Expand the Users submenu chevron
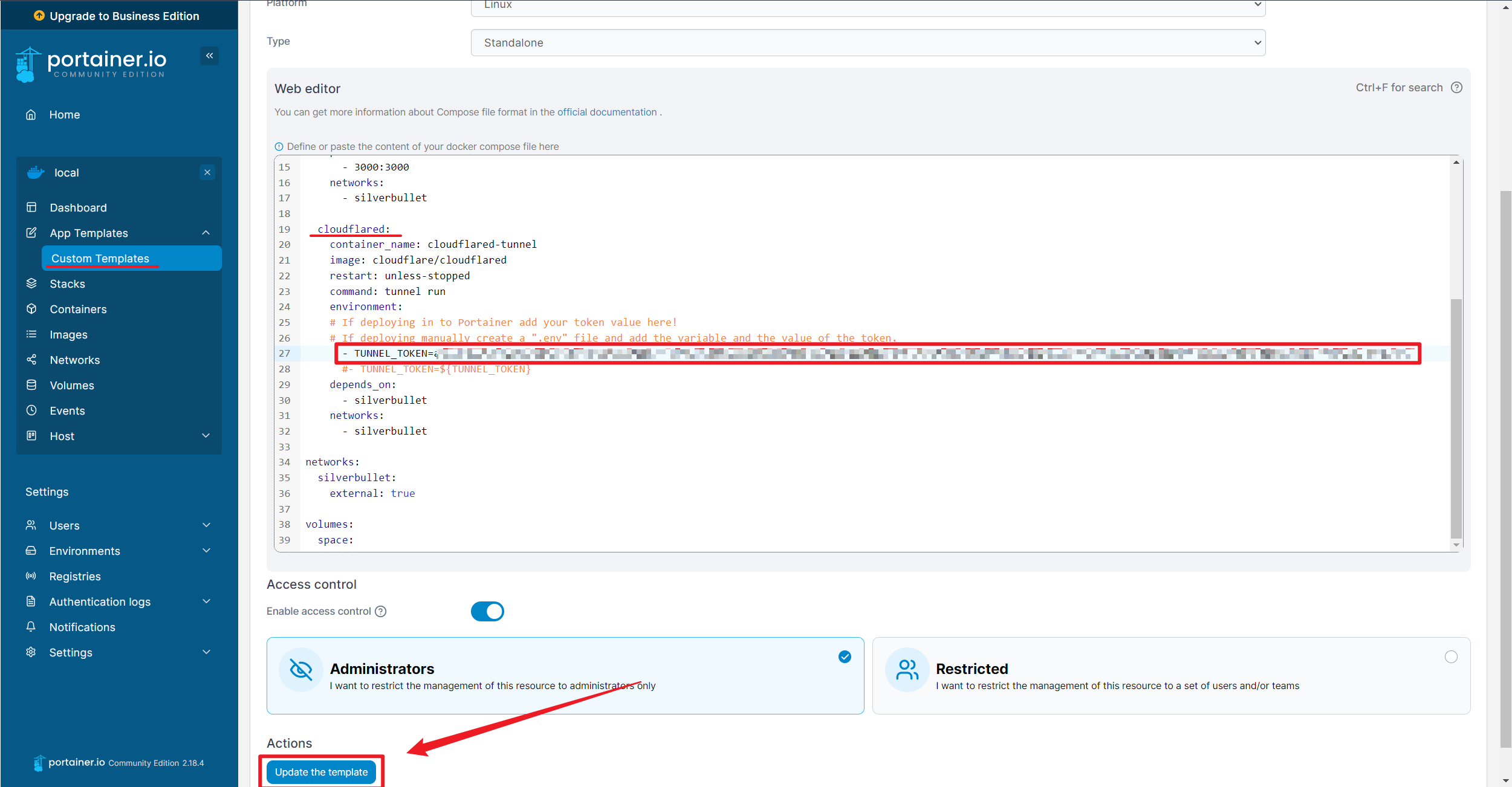The width and height of the screenshot is (1512, 787). point(206,525)
